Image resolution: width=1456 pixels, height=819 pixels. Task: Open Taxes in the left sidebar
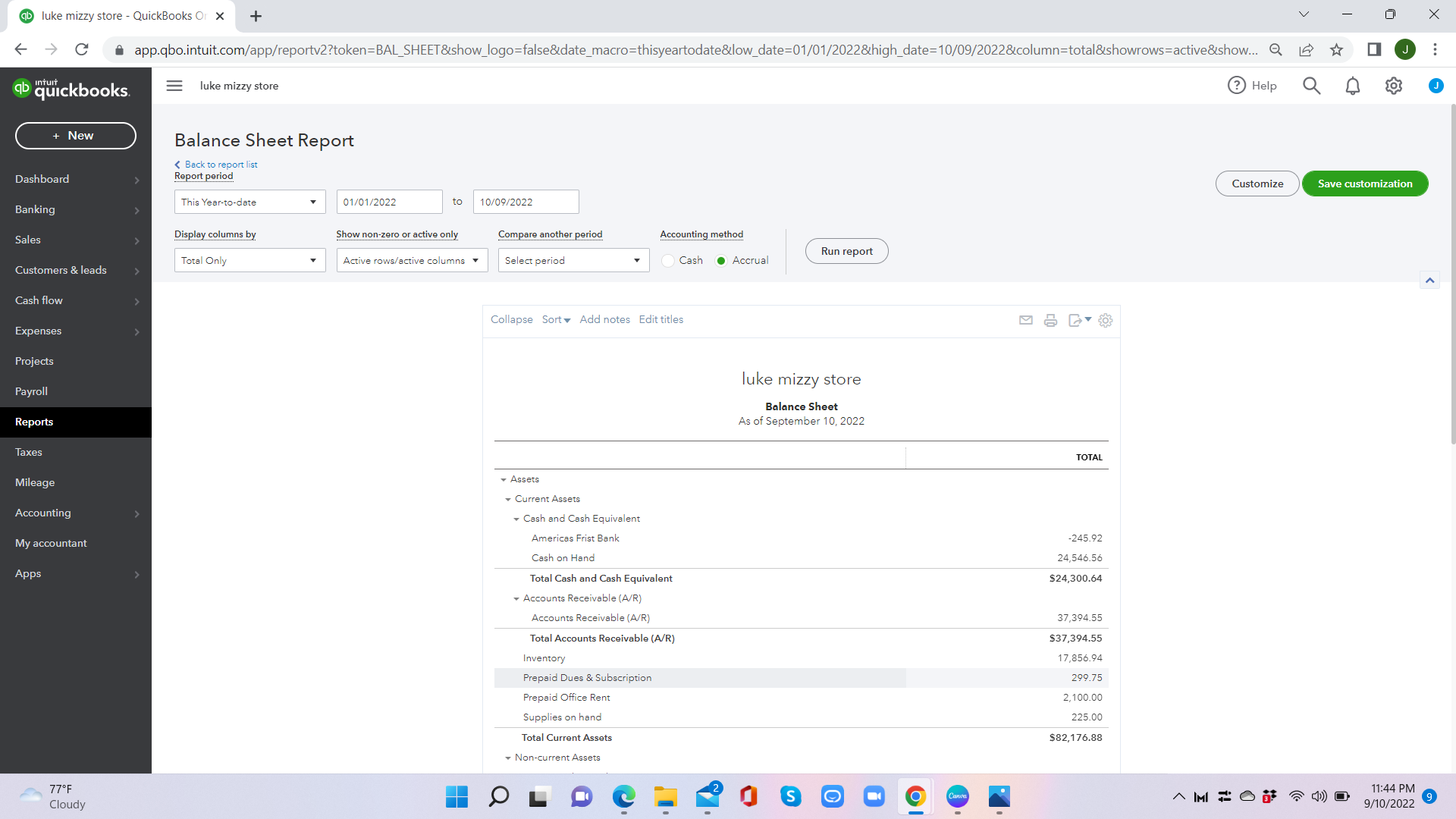pyautogui.click(x=29, y=452)
